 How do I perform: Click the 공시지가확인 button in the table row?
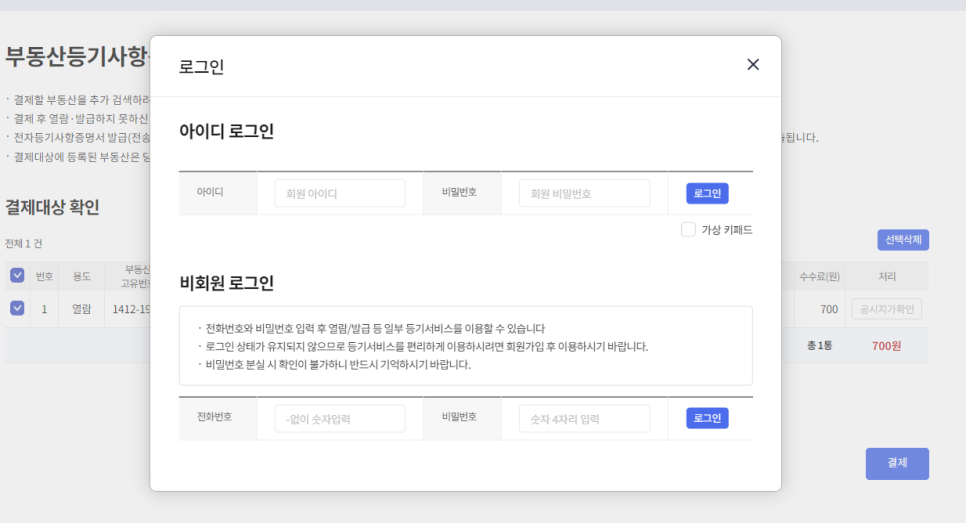pyautogui.click(x=886, y=310)
